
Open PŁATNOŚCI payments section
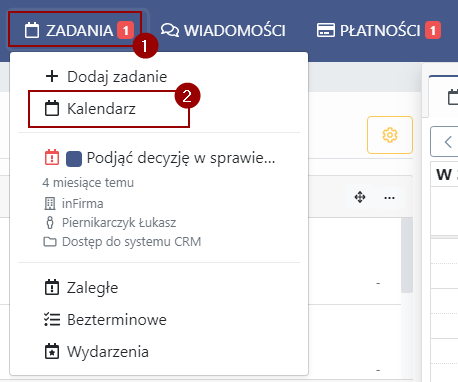pos(378,30)
